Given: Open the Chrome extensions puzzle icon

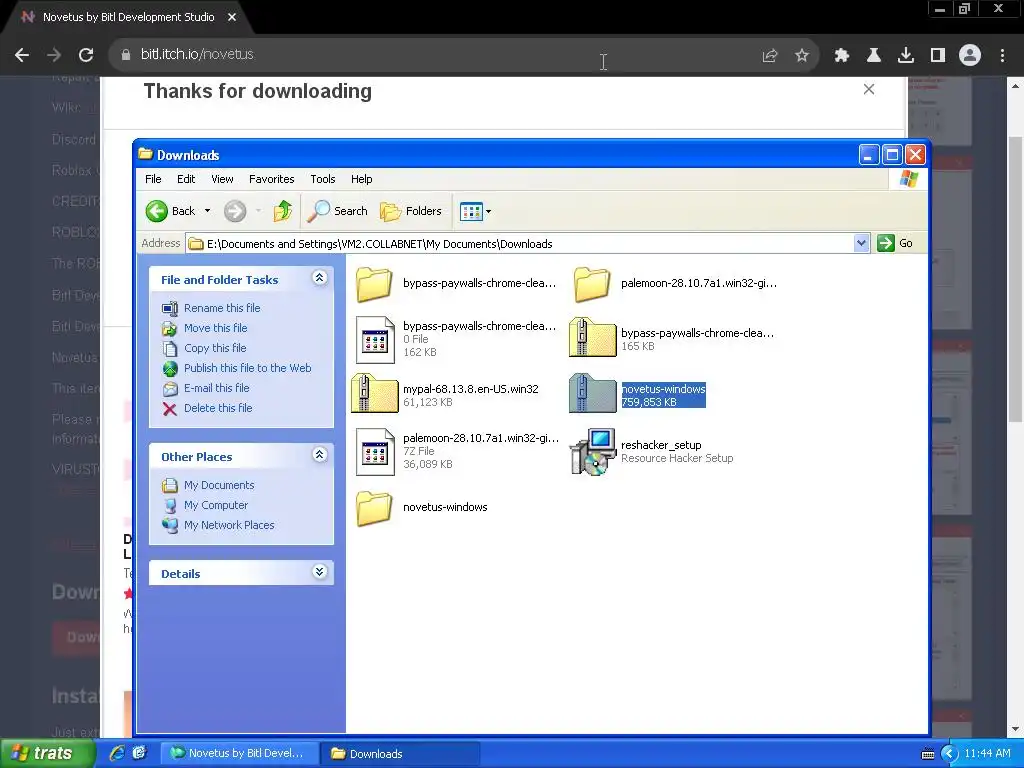Looking at the screenshot, I should tap(842, 56).
